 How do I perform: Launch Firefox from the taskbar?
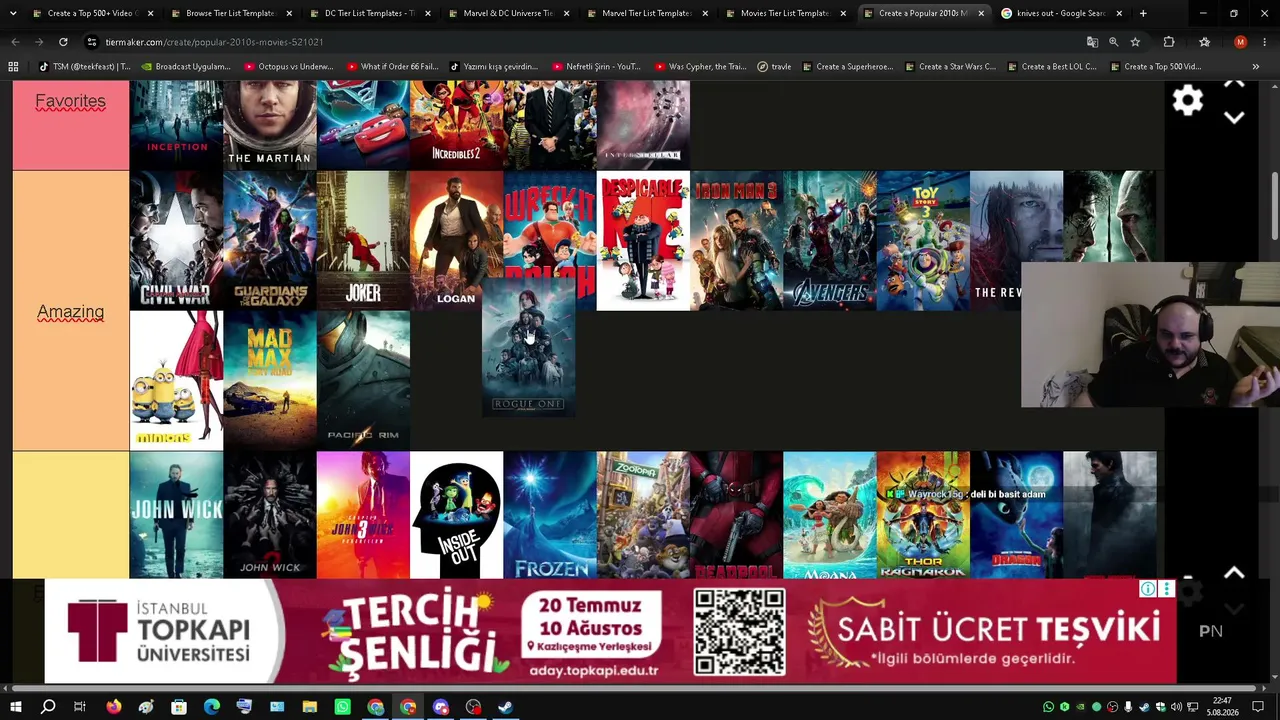113,707
